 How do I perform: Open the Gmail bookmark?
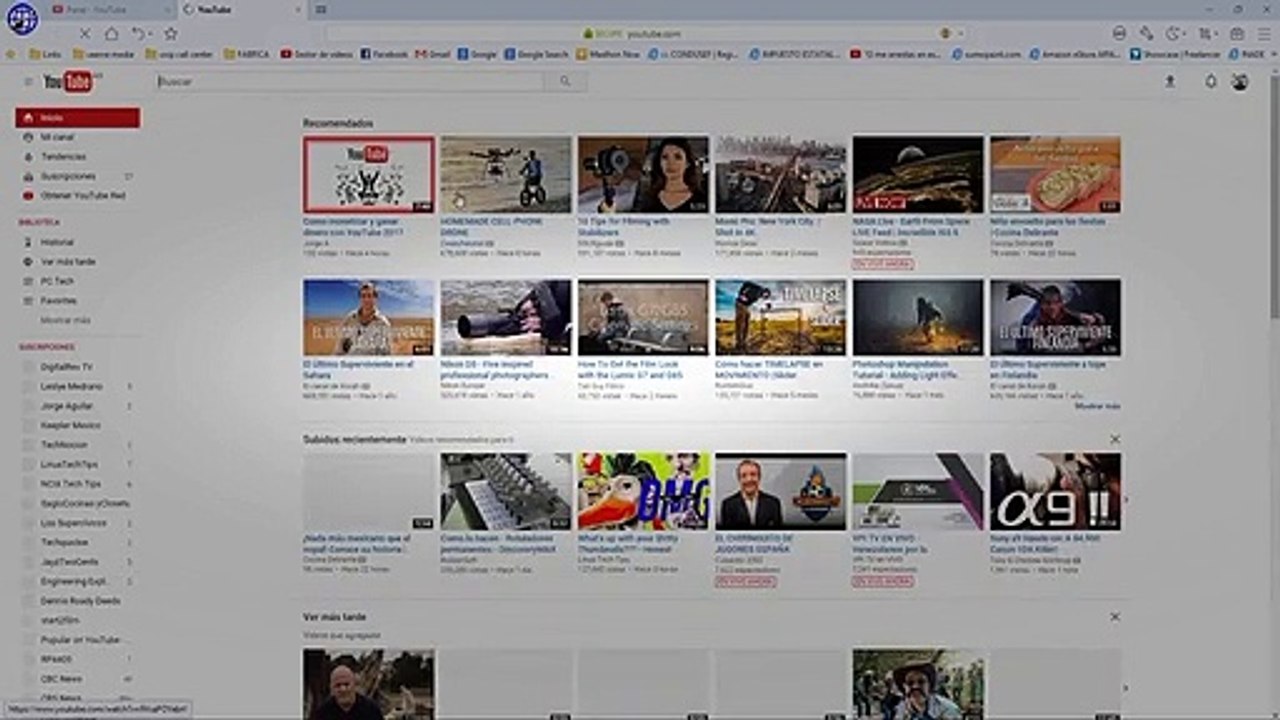pyautogui.click(x=433, y=54)
